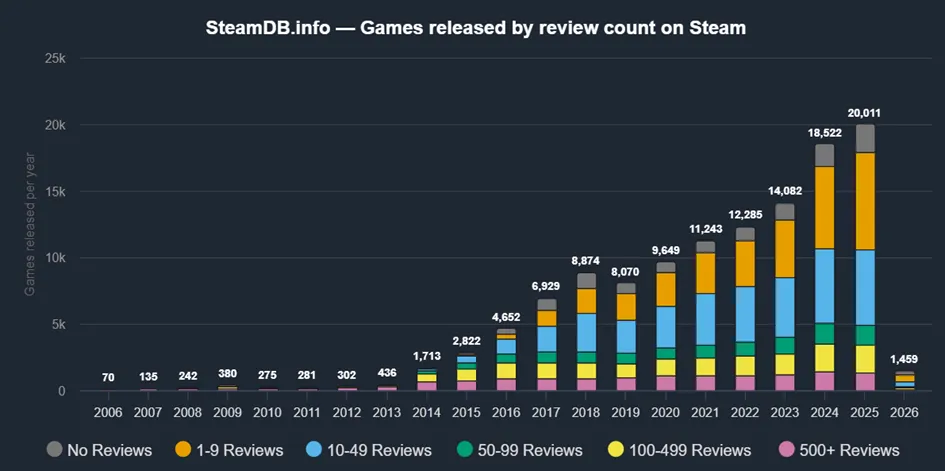
Task: Click the yellow 100-499 Reviews legend dot
Action: pyautogui.click(x=614, y=449)
